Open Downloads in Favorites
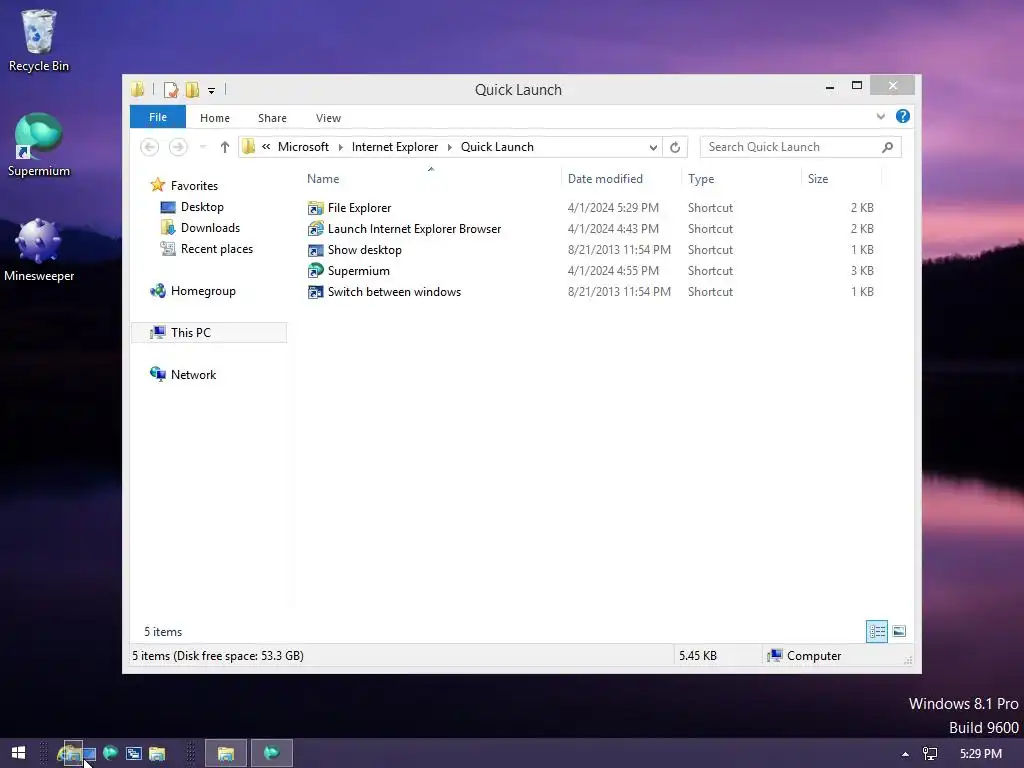Screen dimensions: 1024x768 (200, 228)
